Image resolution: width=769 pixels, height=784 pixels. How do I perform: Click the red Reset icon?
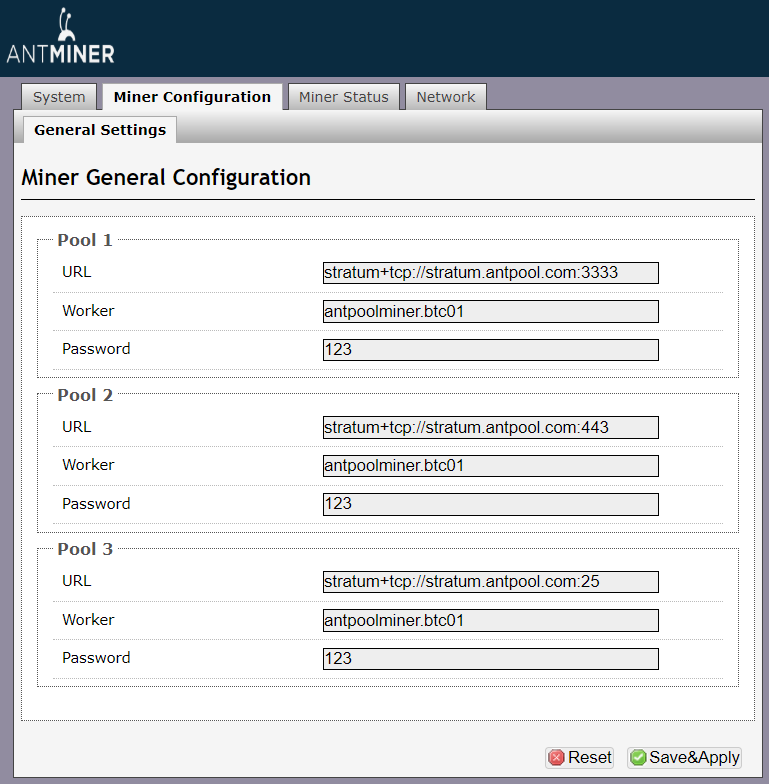click(556, 758)
